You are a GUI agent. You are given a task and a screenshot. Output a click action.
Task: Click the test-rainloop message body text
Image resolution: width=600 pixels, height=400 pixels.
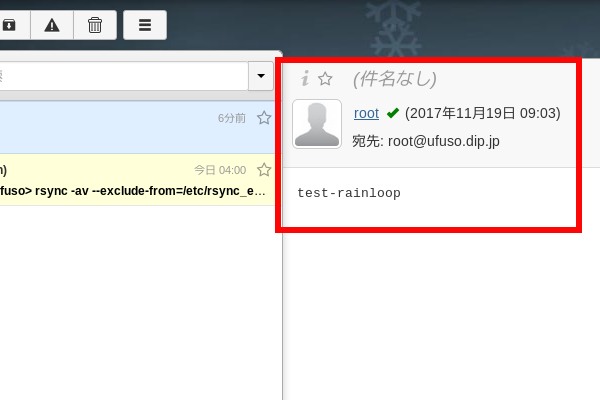pyautogui.click(x=349, y=192)
